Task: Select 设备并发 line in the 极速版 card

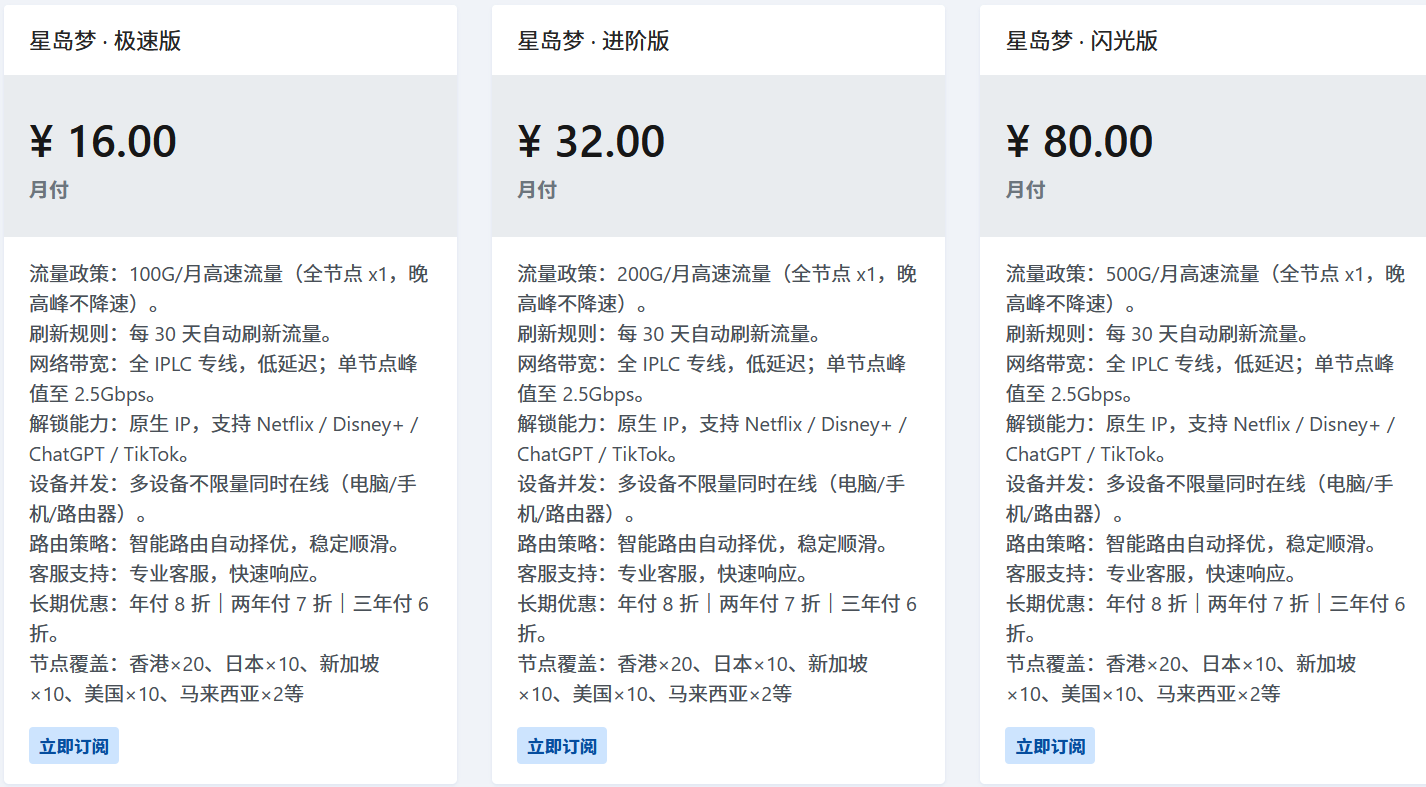Action: coord(222,484)
